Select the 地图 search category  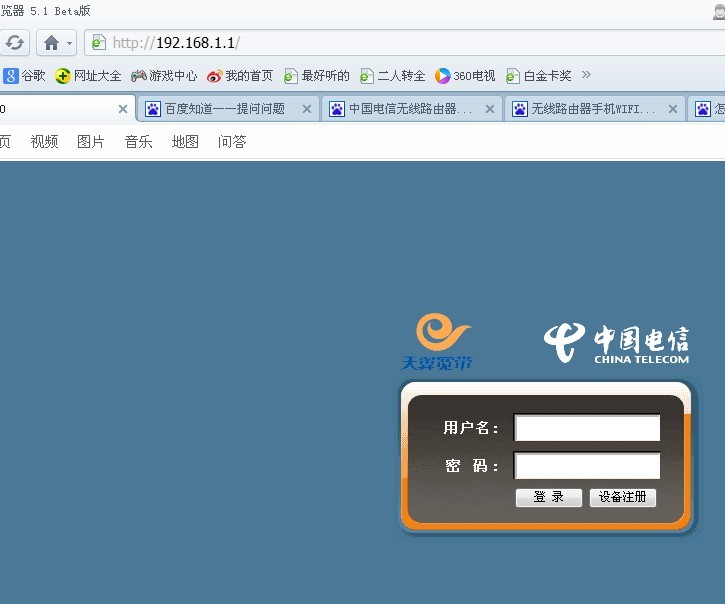click(185, 142)
